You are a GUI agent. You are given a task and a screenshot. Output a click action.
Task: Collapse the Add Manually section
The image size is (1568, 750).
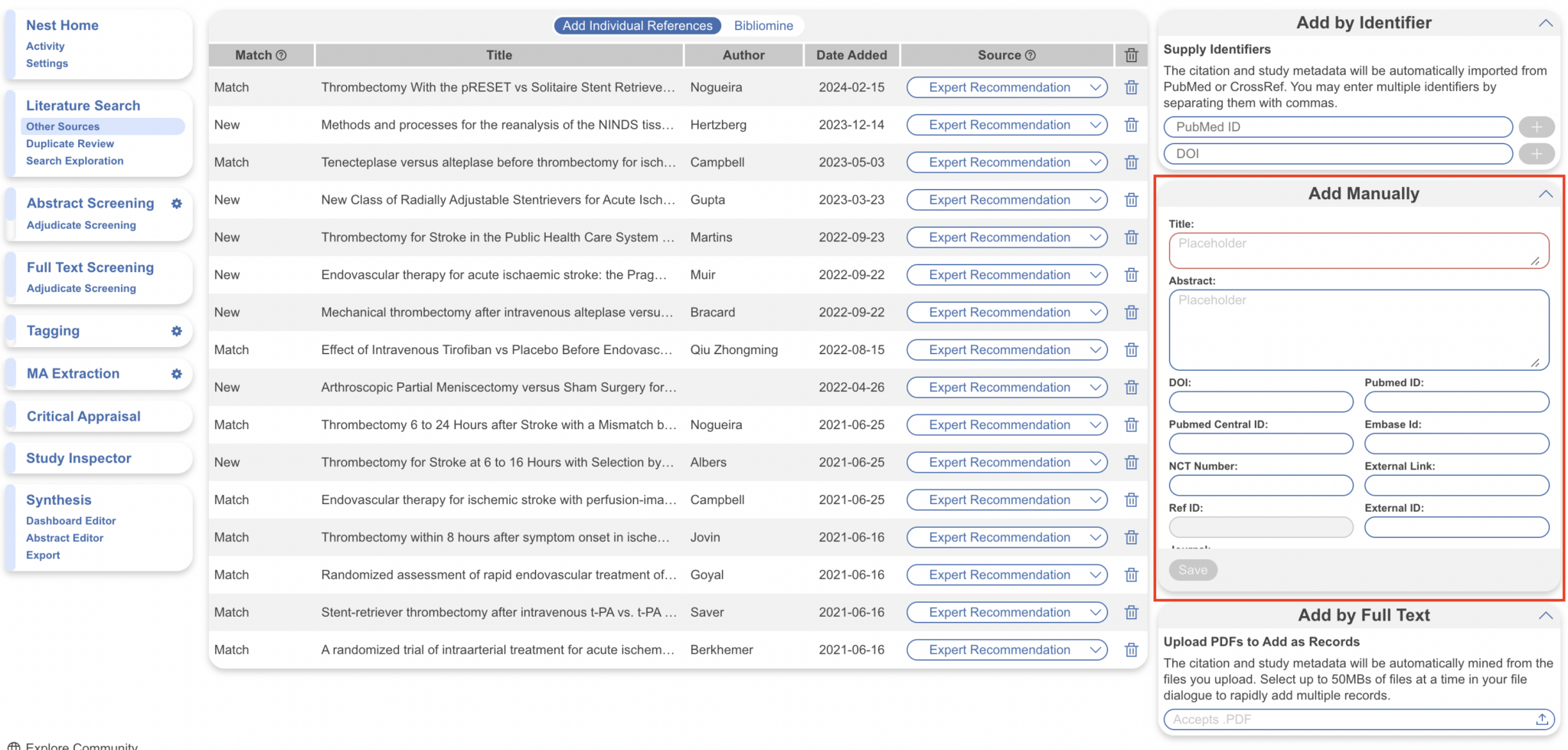1545,194
